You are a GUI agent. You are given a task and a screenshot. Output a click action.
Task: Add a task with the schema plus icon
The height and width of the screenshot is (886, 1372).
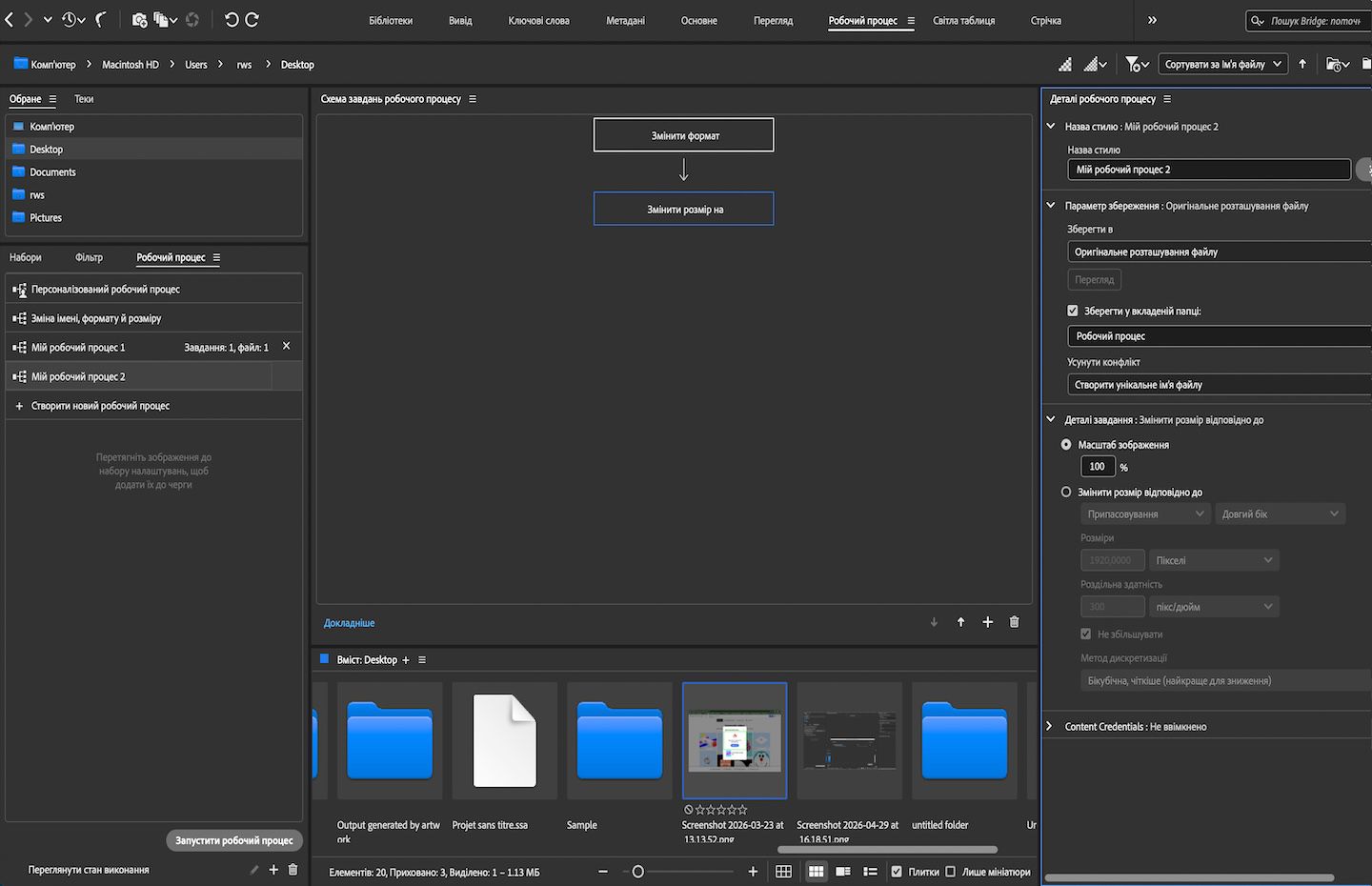pyautogui.click(x=987, y=622)
